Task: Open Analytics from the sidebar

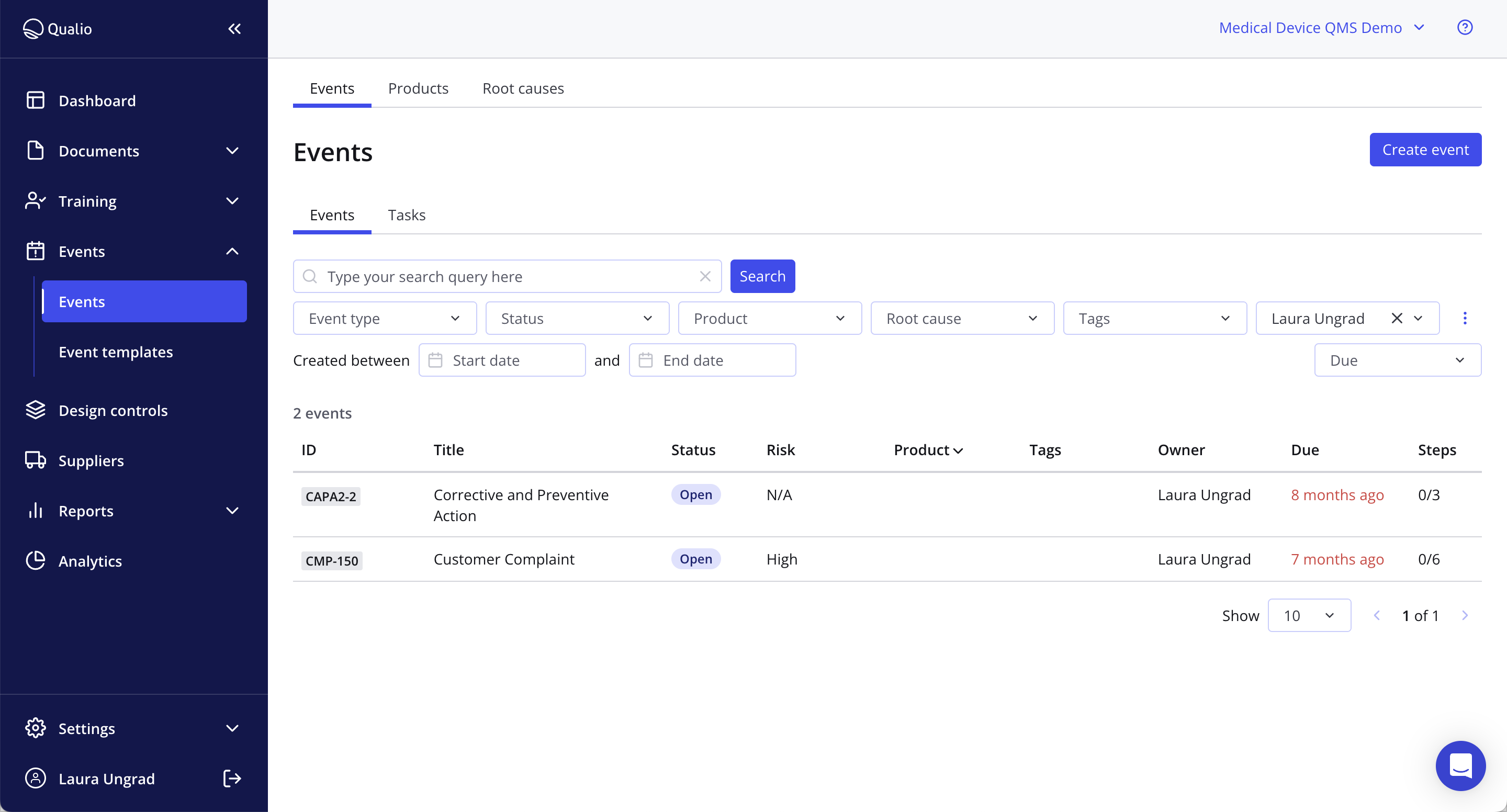Action: tap(90, 560)
